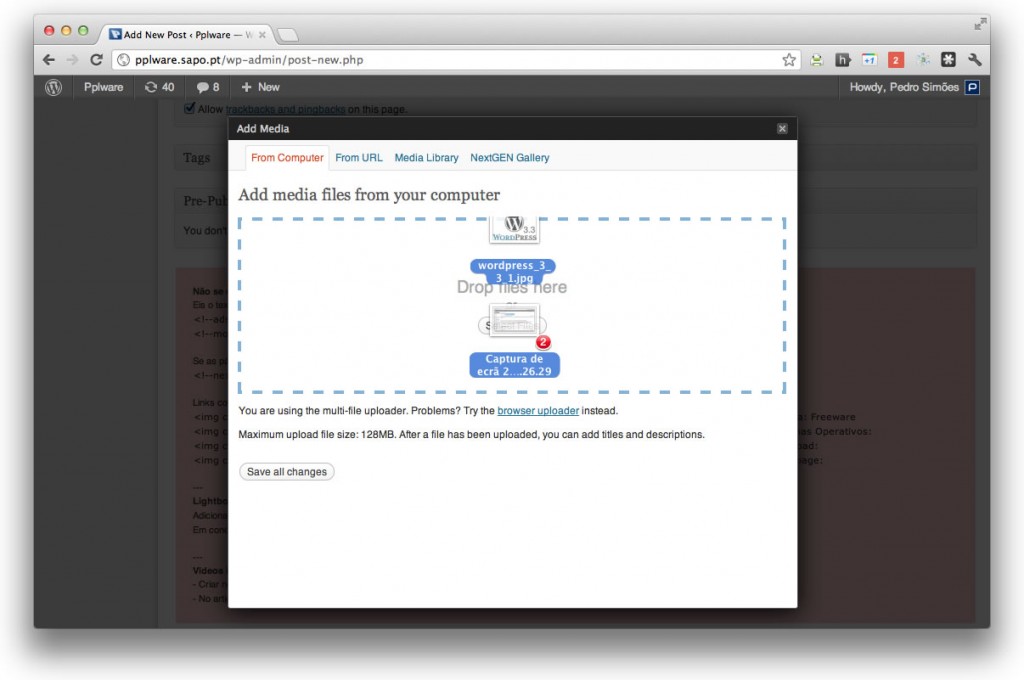Click the printer extension icon
1024x680 pixels.
tap(816, 60)
